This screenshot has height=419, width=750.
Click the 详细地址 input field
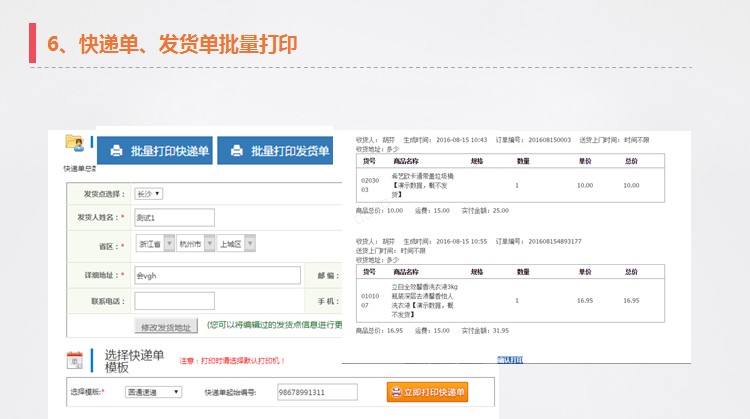217,276
